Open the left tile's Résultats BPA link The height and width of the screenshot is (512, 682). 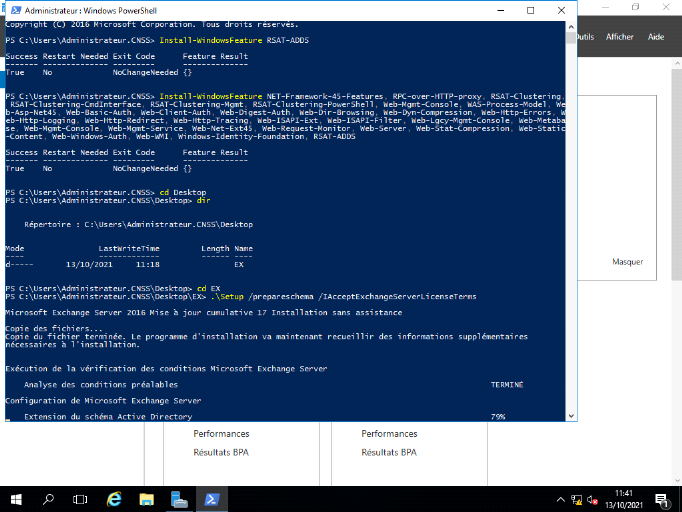click(221, 452)
